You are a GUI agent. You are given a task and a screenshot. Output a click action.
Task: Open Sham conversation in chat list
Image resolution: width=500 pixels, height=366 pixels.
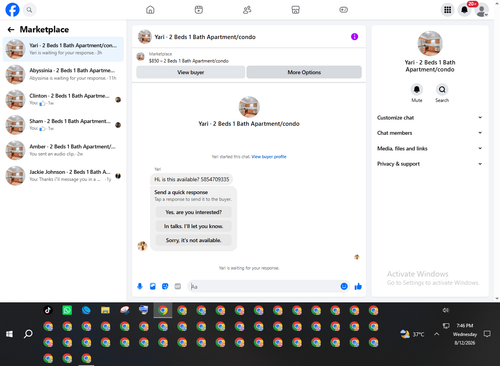(63, 125)
